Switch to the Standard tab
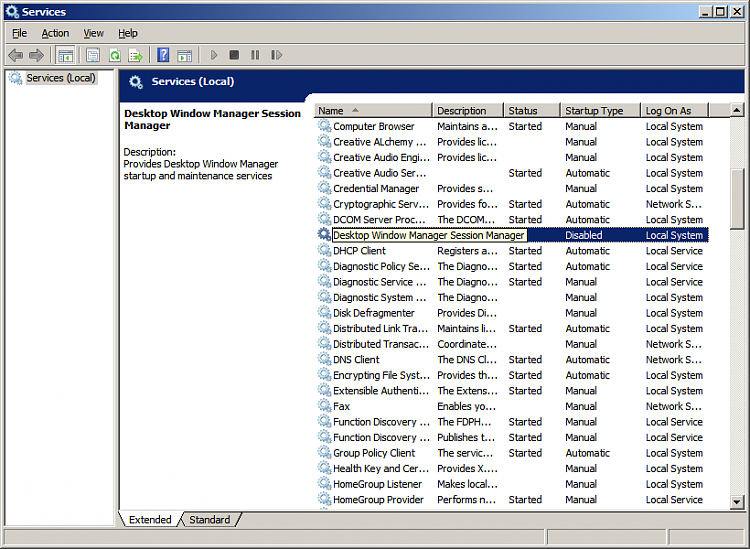Viewport: 750px width, 549px height. 210,520
